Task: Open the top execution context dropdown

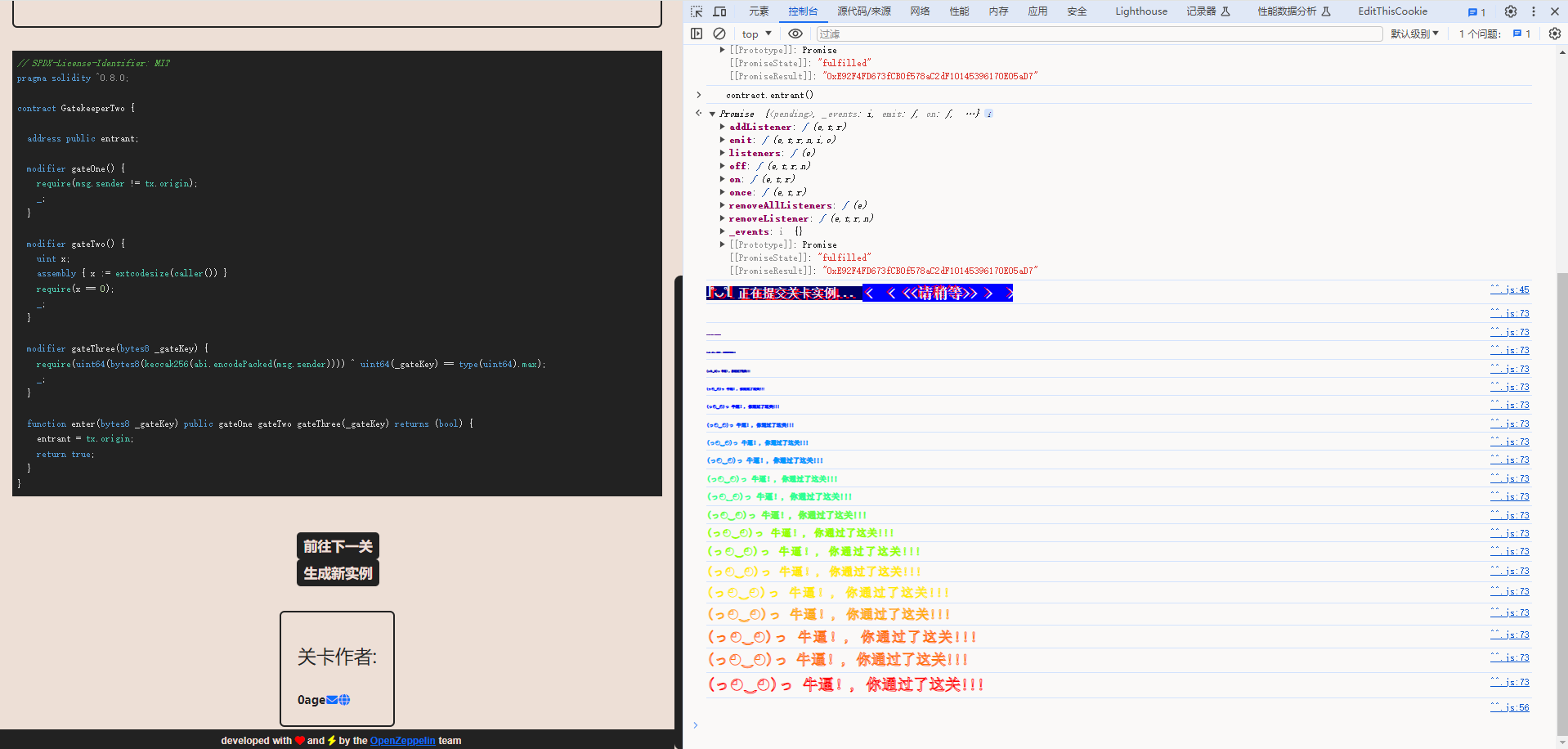Action: 757,34
